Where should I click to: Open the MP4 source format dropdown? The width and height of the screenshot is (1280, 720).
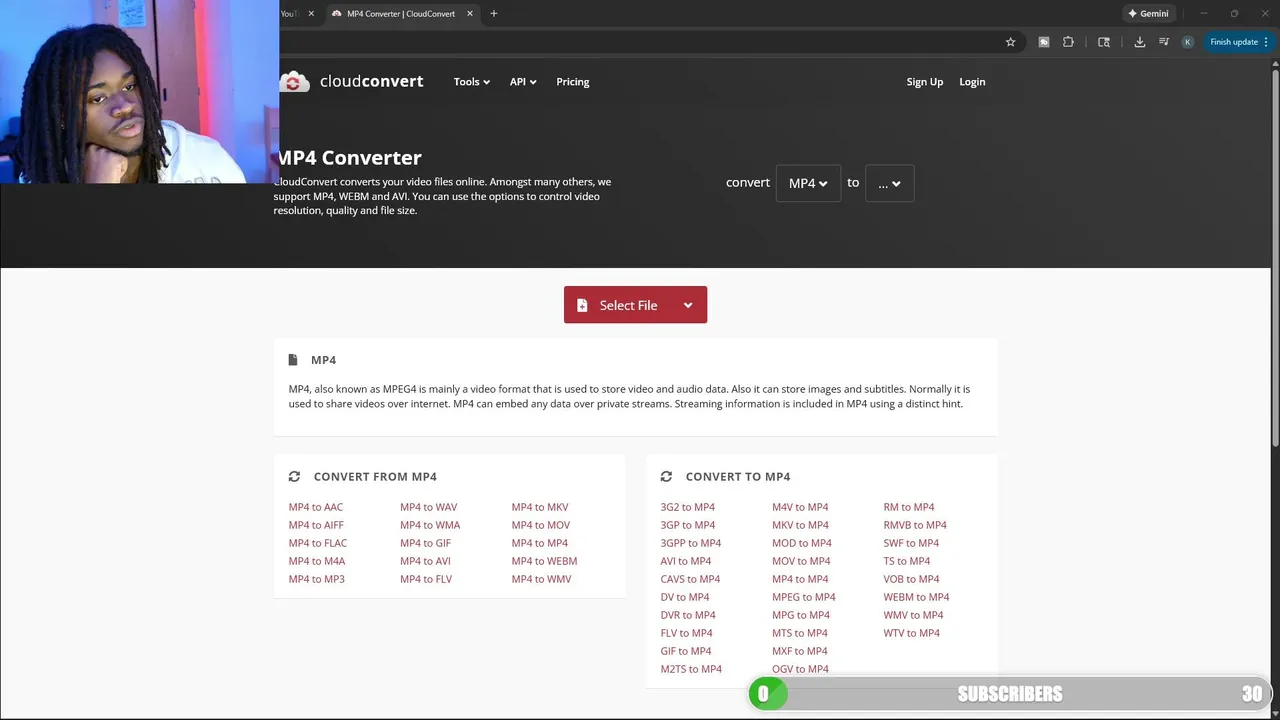point(808,183)
